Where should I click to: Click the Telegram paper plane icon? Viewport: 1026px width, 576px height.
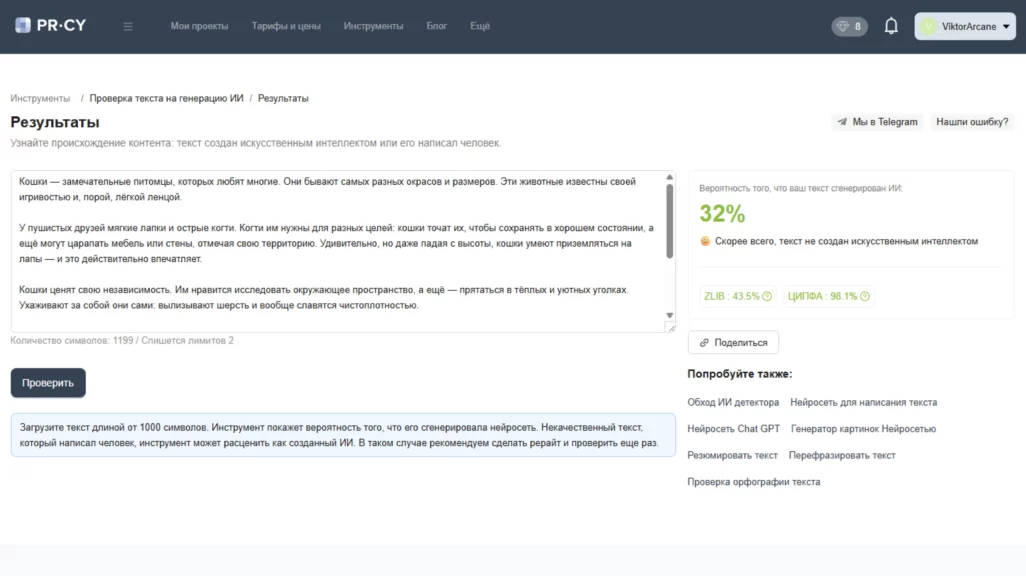point(842,122)
